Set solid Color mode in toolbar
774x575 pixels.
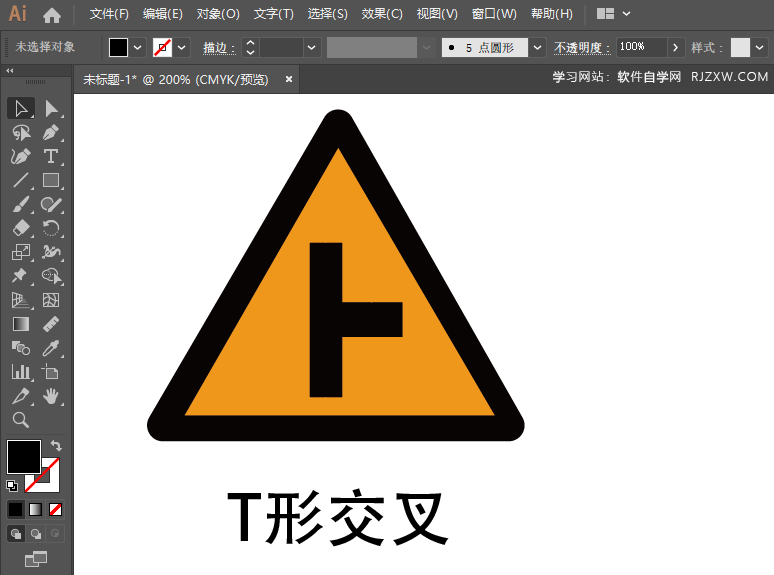[x=15, y=509]
